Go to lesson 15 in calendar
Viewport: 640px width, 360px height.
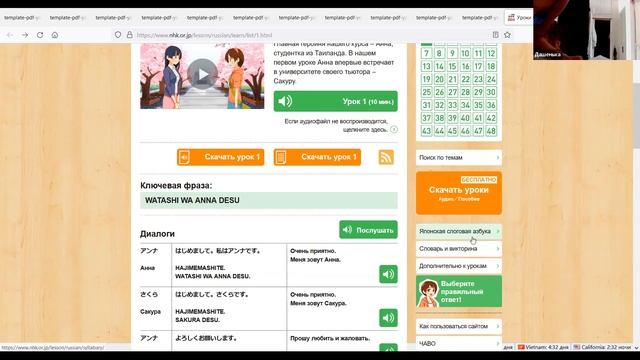(452, 66)
